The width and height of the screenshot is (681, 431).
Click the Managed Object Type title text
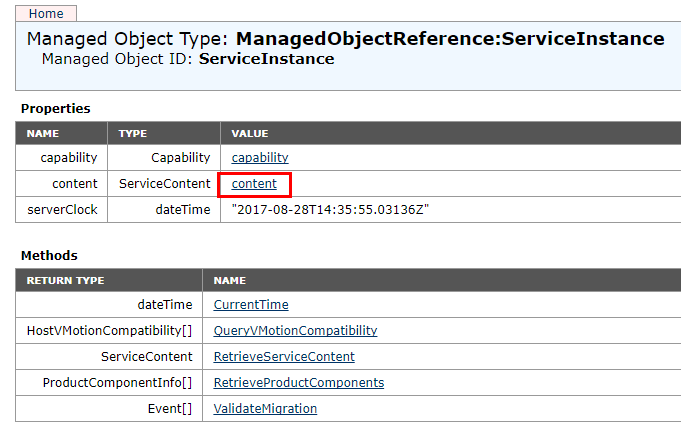pyautogui.click(x=345, y=39)
